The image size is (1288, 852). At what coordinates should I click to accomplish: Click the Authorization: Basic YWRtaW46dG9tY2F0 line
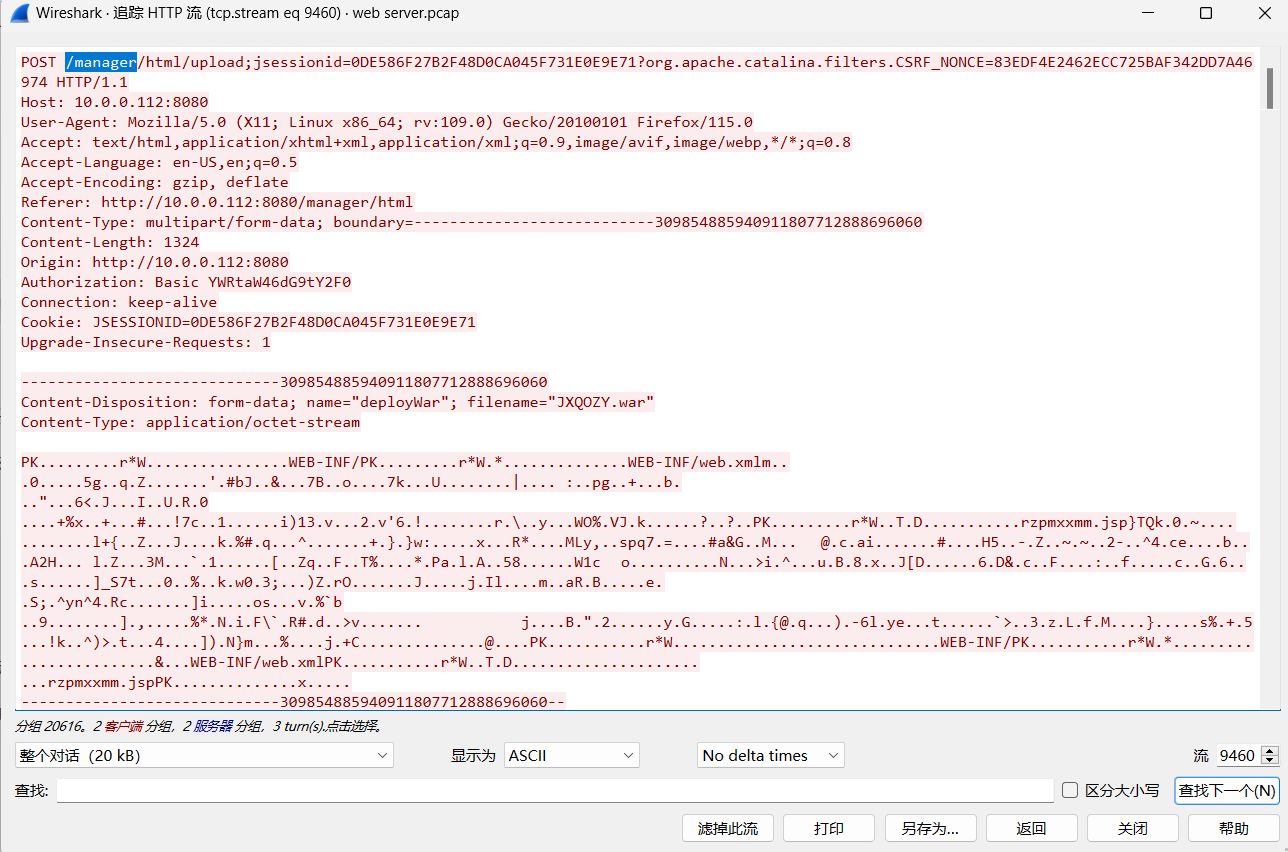click(x=186, y=282)
